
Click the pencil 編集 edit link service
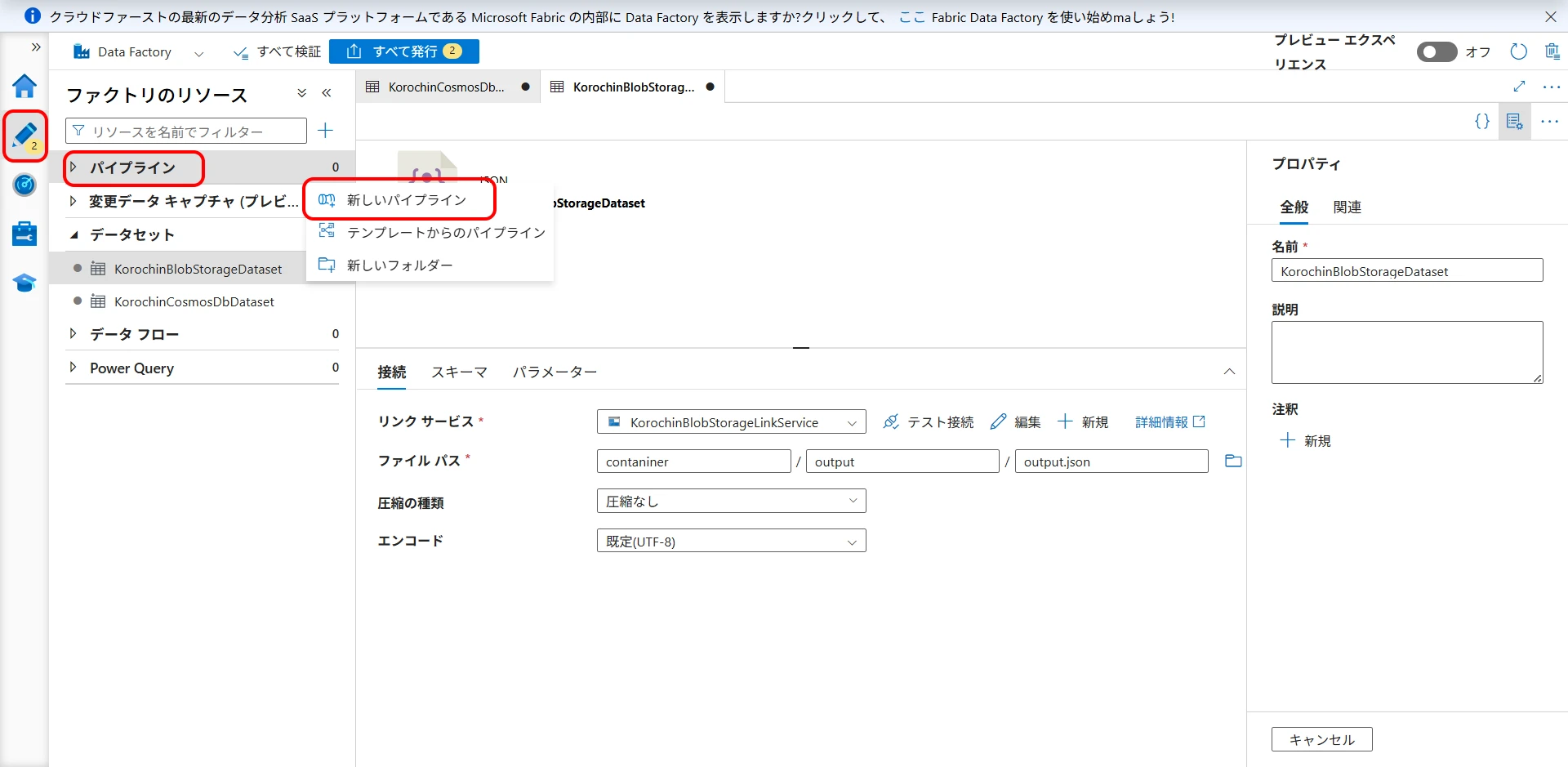tap(1015, 422)
